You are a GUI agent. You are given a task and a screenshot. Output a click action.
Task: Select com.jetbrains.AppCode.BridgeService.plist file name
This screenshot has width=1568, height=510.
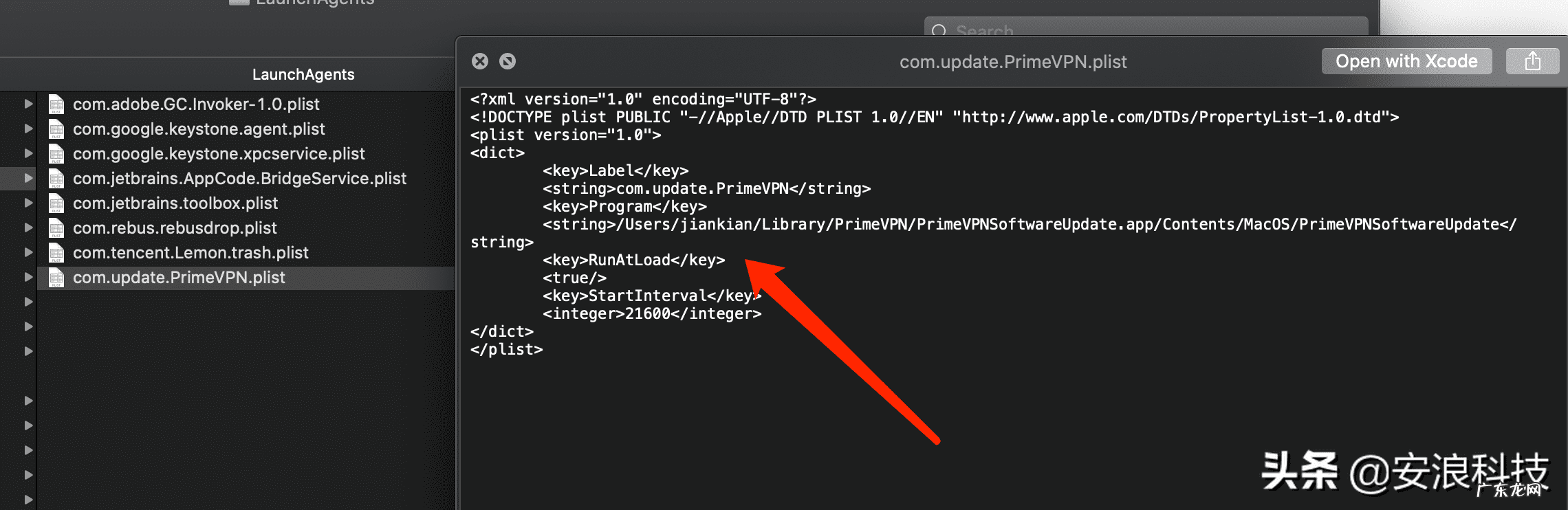click(239, 179)
